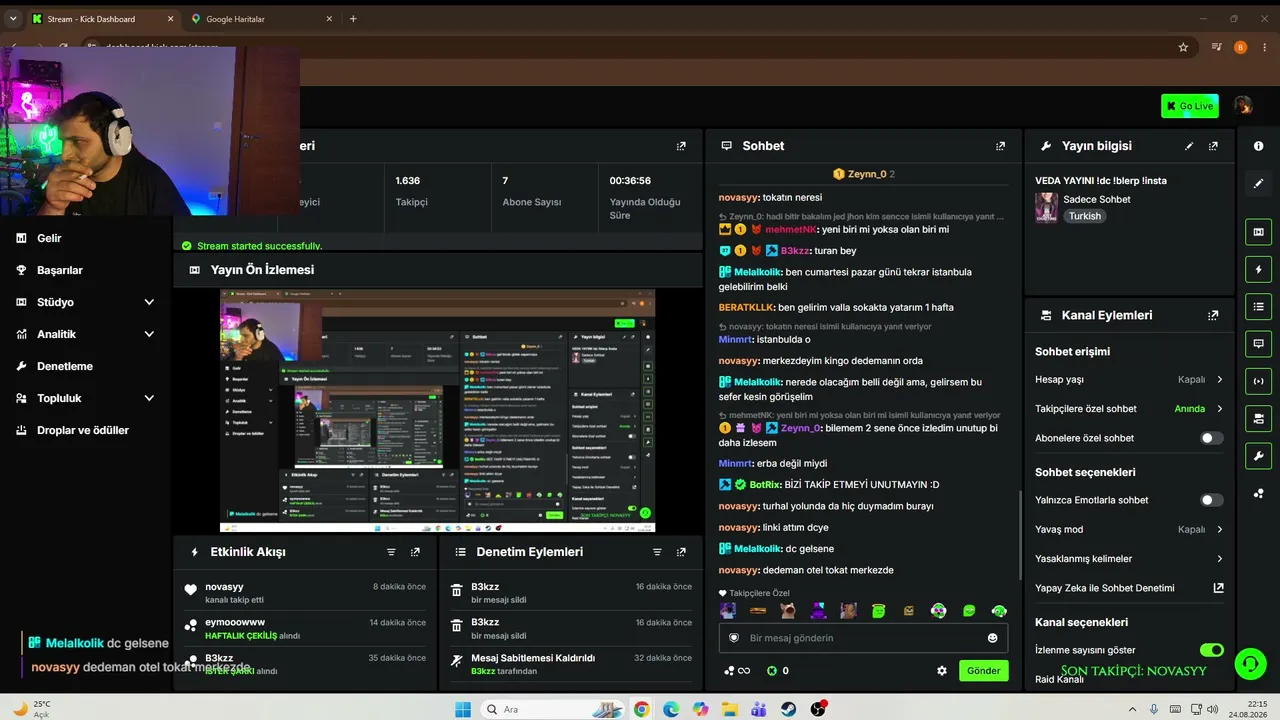This screenshot has width=1280, height=720.
Task: Open File Explorer from the taskbar
Action: pos(730,709)
